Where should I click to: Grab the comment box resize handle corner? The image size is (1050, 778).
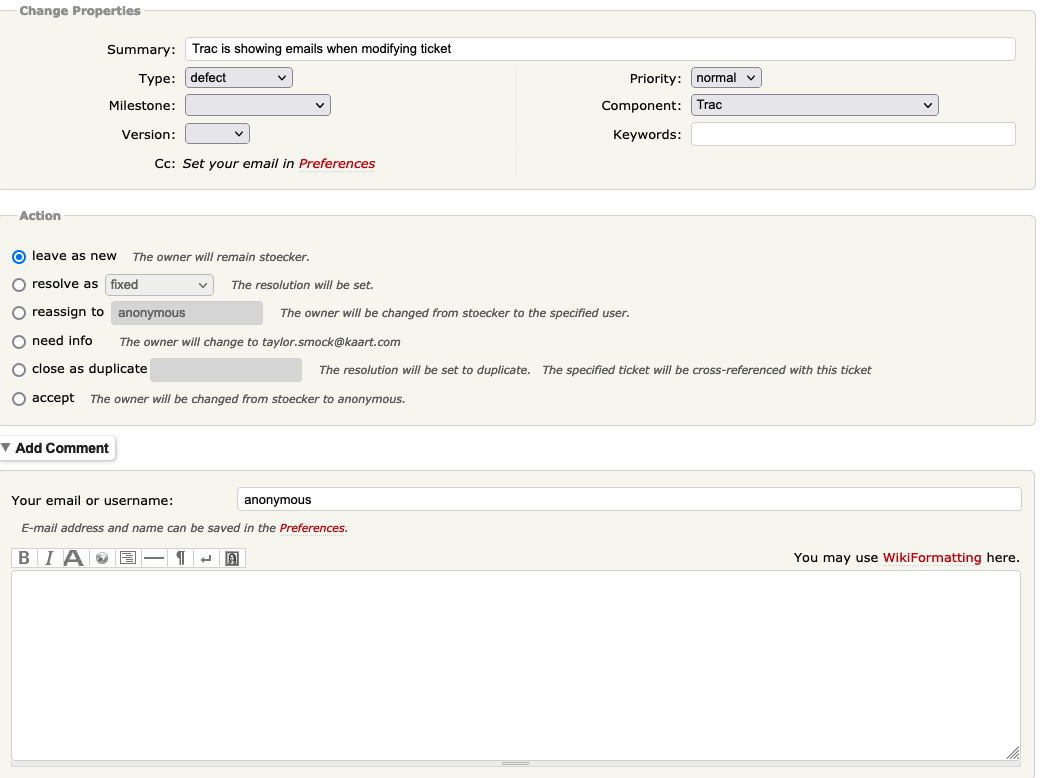click(1012, 753)
